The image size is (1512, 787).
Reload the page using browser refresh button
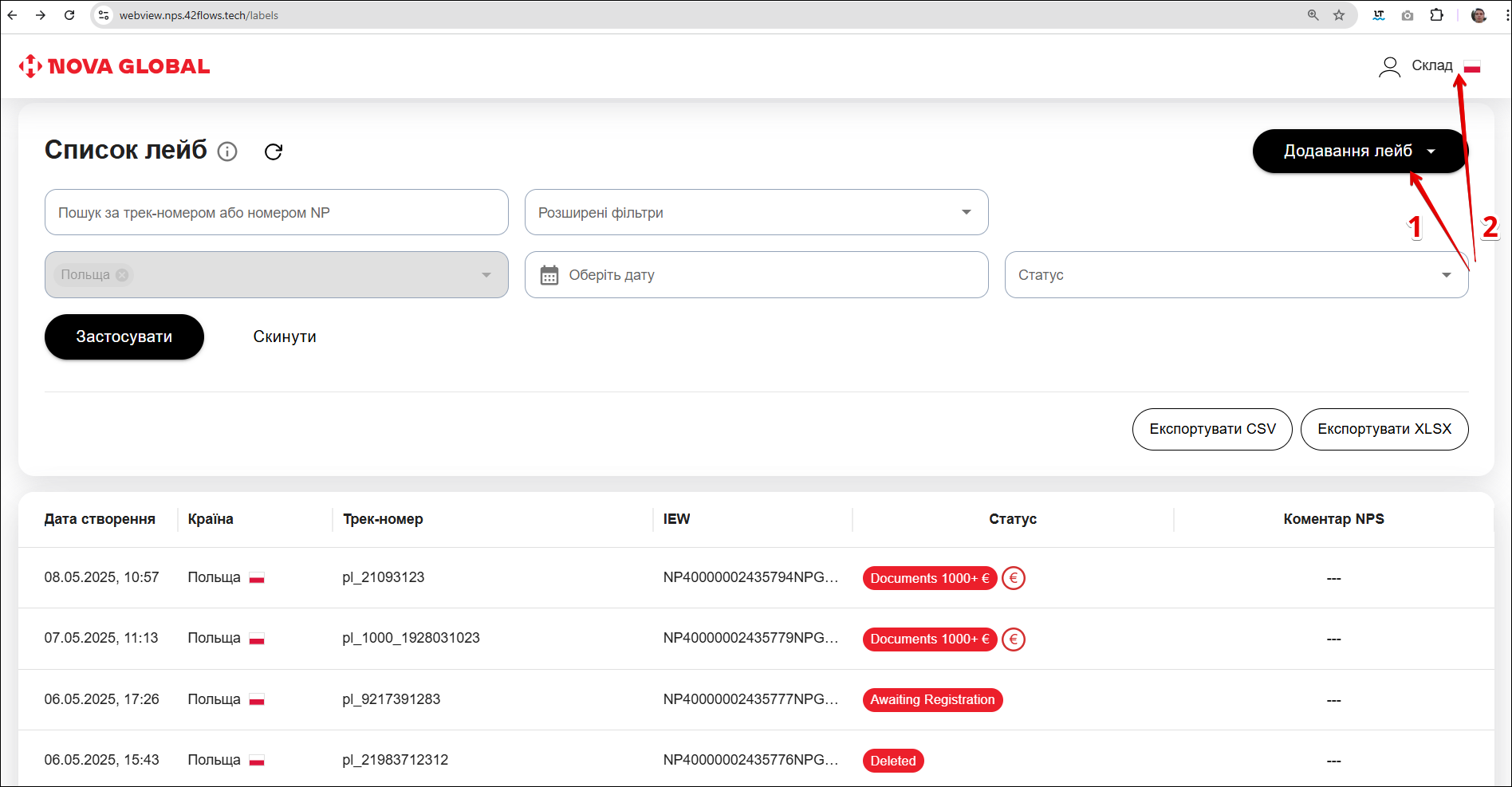point(69,15)
